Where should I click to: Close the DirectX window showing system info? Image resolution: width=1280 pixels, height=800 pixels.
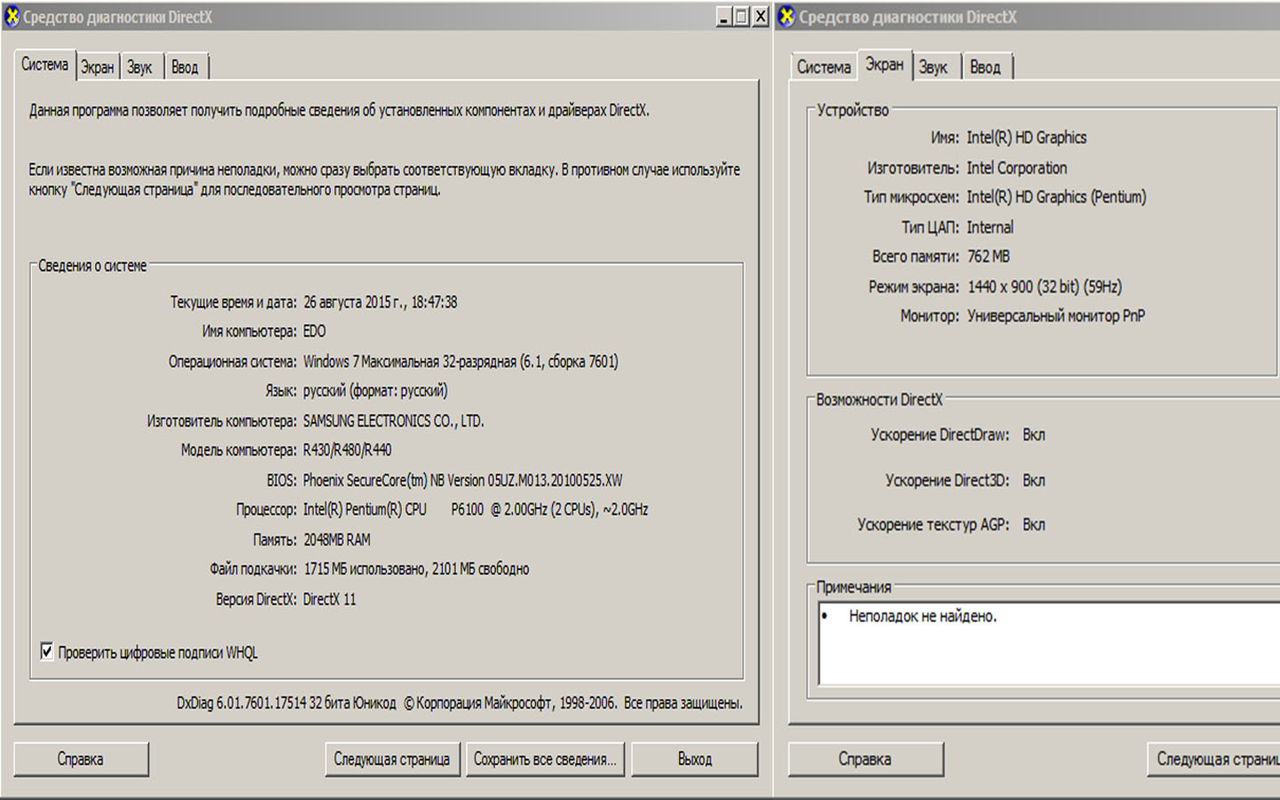point(761,17)
